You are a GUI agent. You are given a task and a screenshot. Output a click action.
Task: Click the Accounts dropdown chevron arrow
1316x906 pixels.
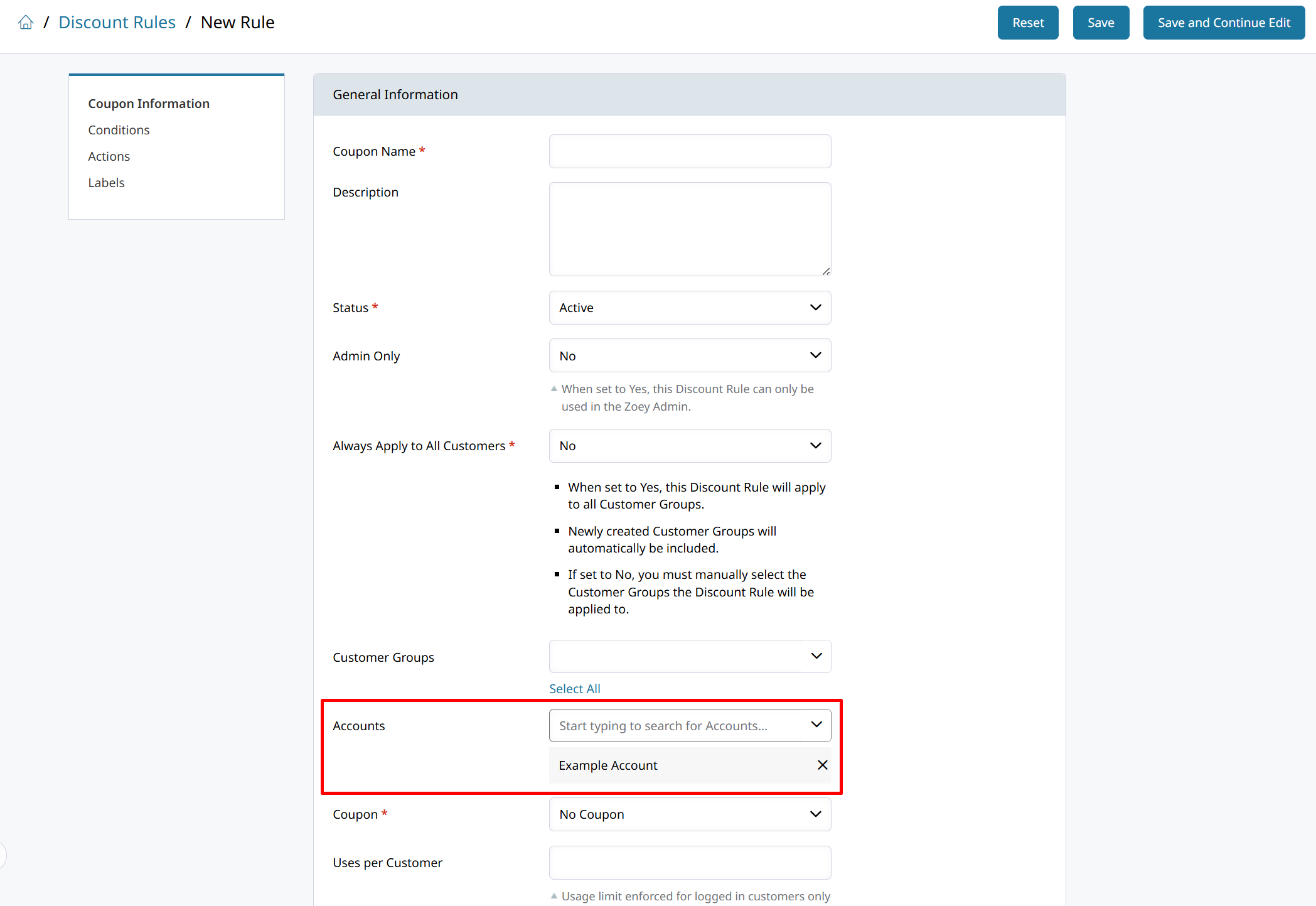point(816,725)
